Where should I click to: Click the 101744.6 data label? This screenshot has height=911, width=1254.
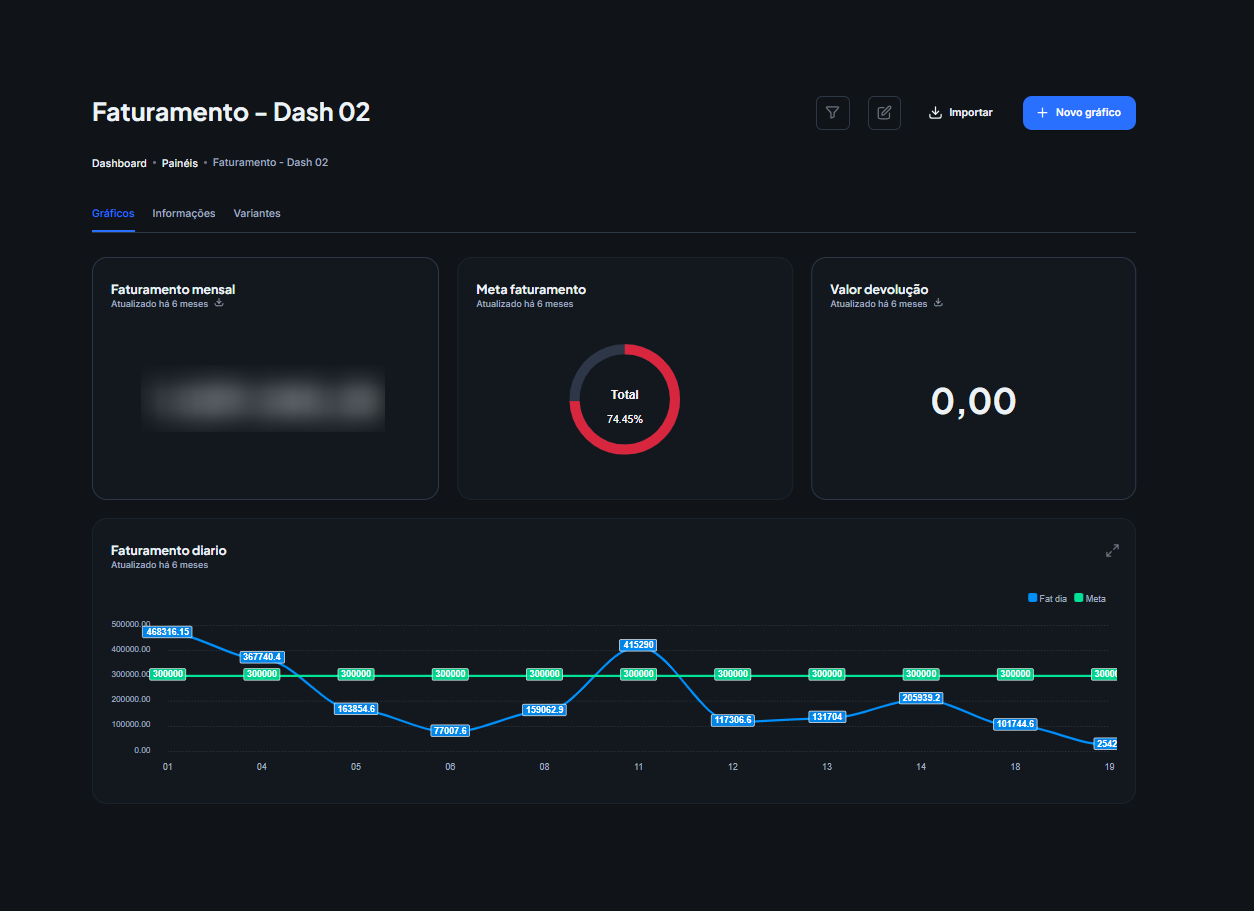[1015, 724]
